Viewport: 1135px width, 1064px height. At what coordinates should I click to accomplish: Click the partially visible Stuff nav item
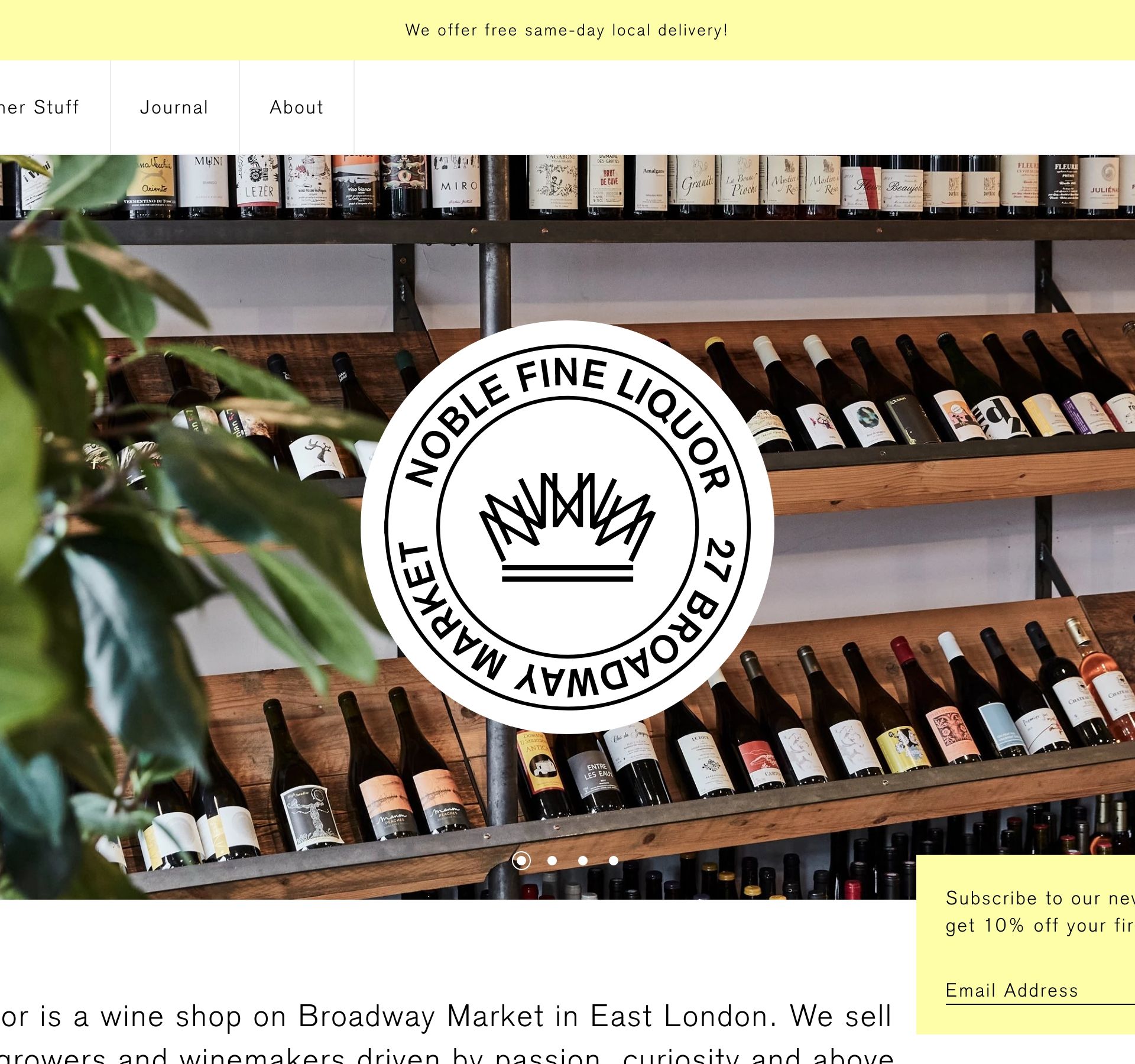coord(39,107)
